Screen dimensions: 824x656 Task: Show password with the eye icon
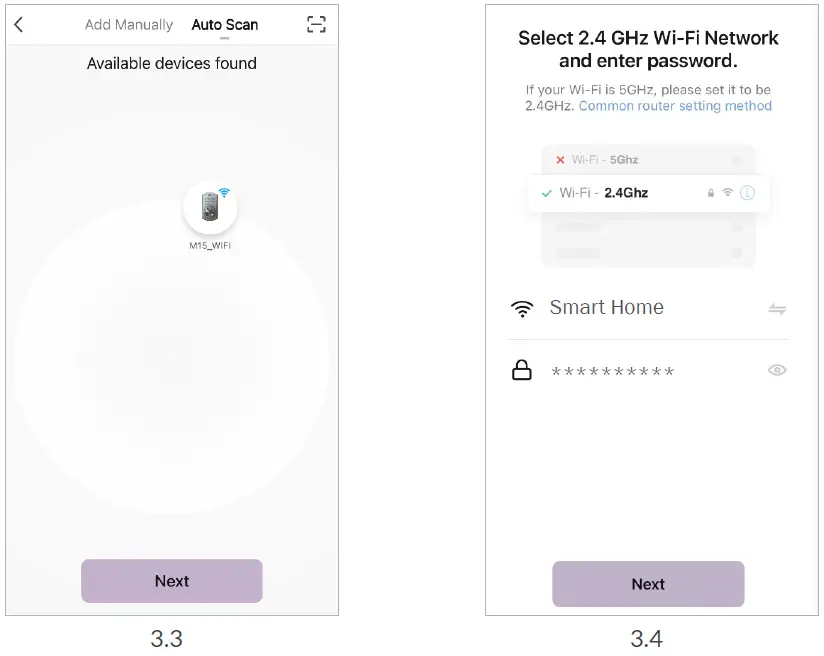coord(777,370)
